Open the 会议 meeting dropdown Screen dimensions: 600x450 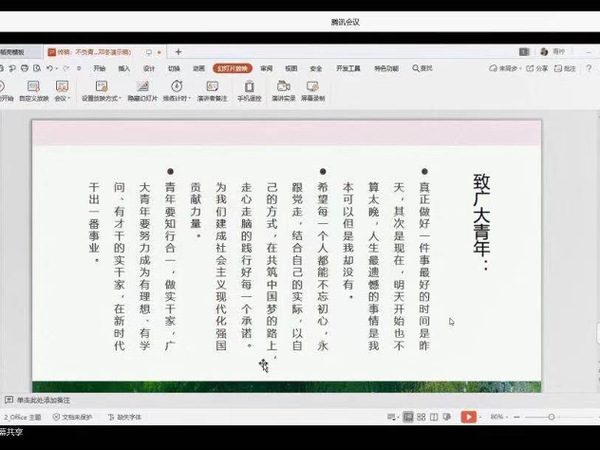[x=62, y=98]
